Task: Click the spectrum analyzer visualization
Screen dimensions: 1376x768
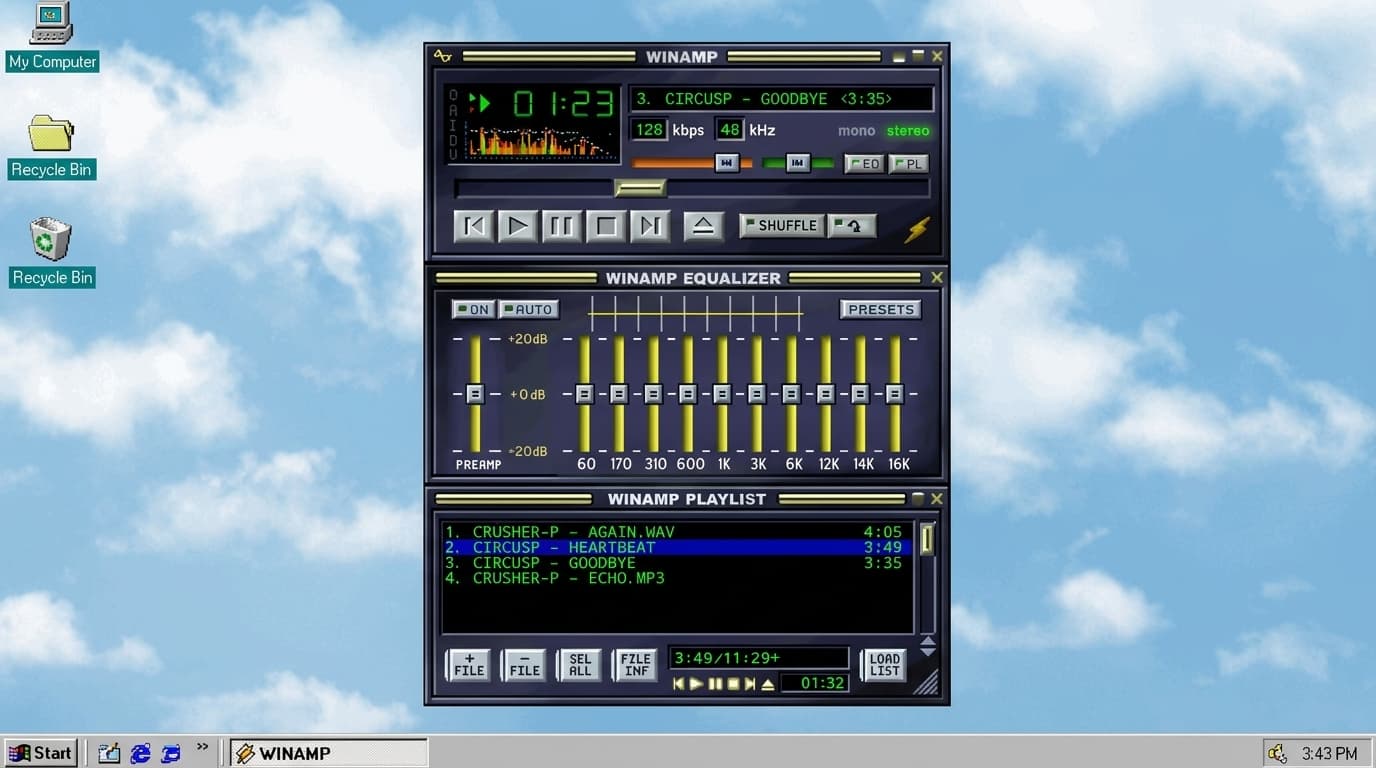Action: 540,142
